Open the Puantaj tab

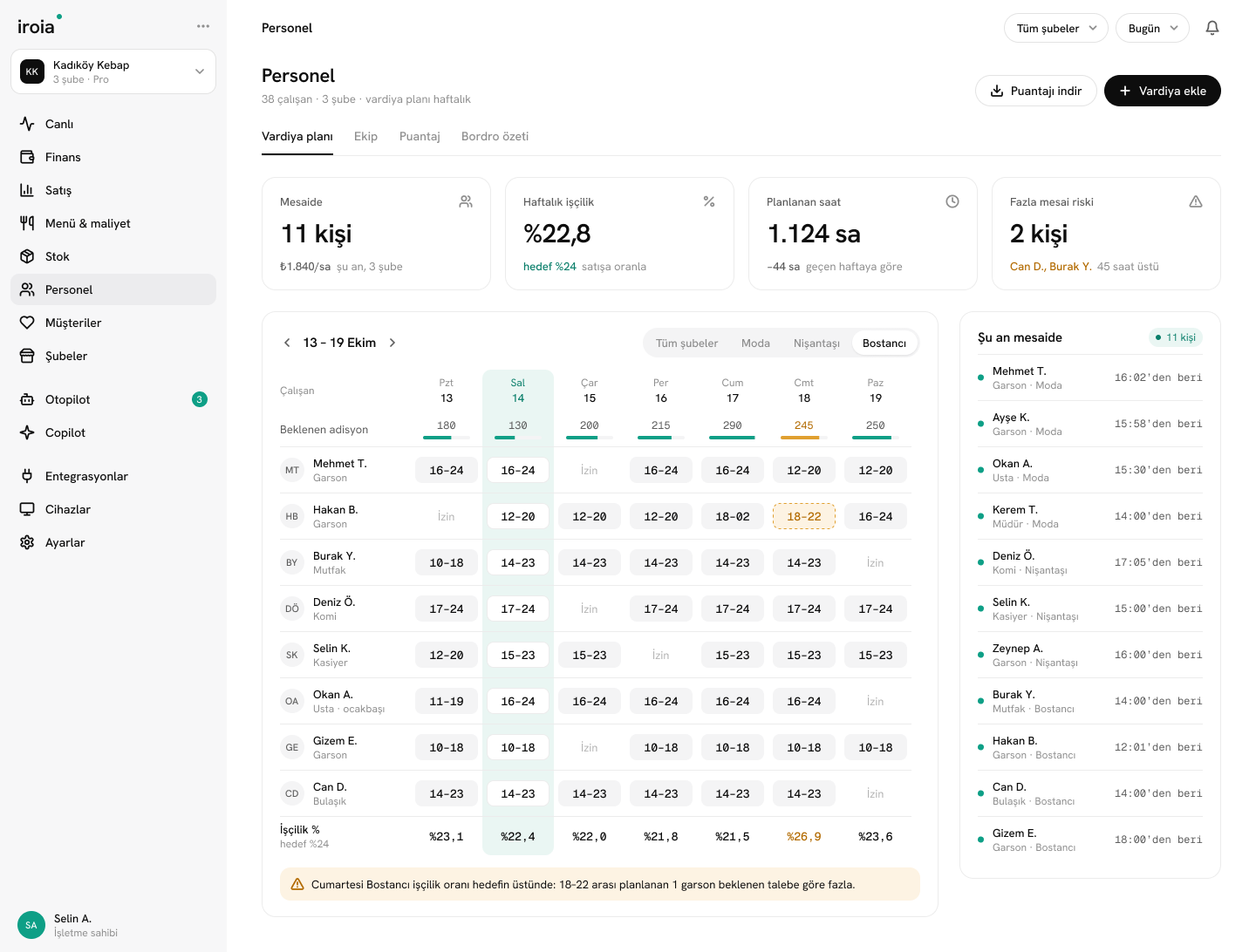pyautogui.click(x=420, y=137)
